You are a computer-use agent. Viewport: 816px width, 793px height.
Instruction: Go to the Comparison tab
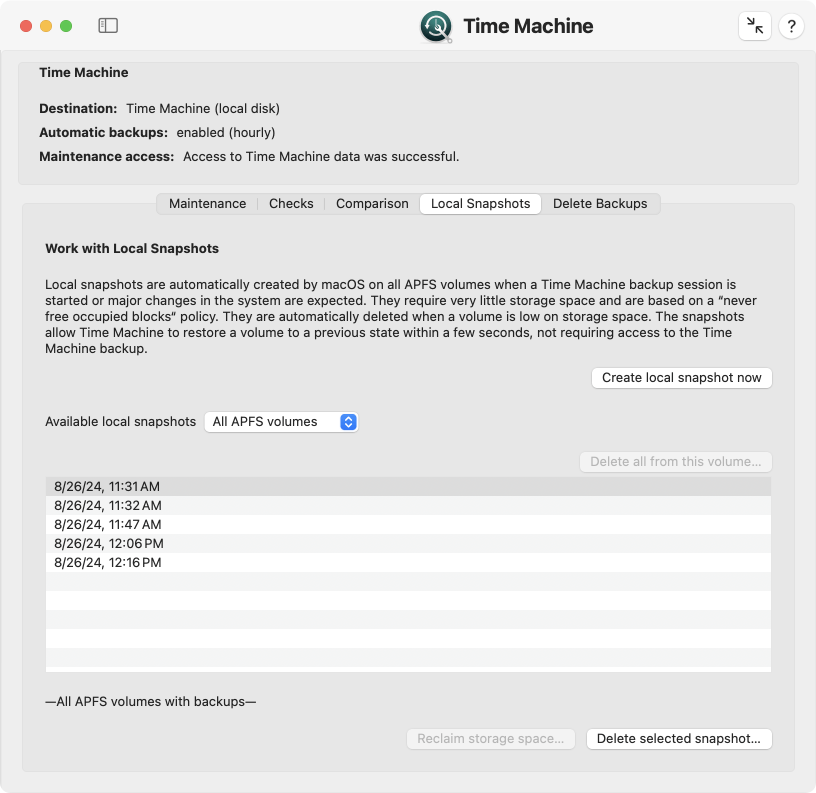coord(372,203)
